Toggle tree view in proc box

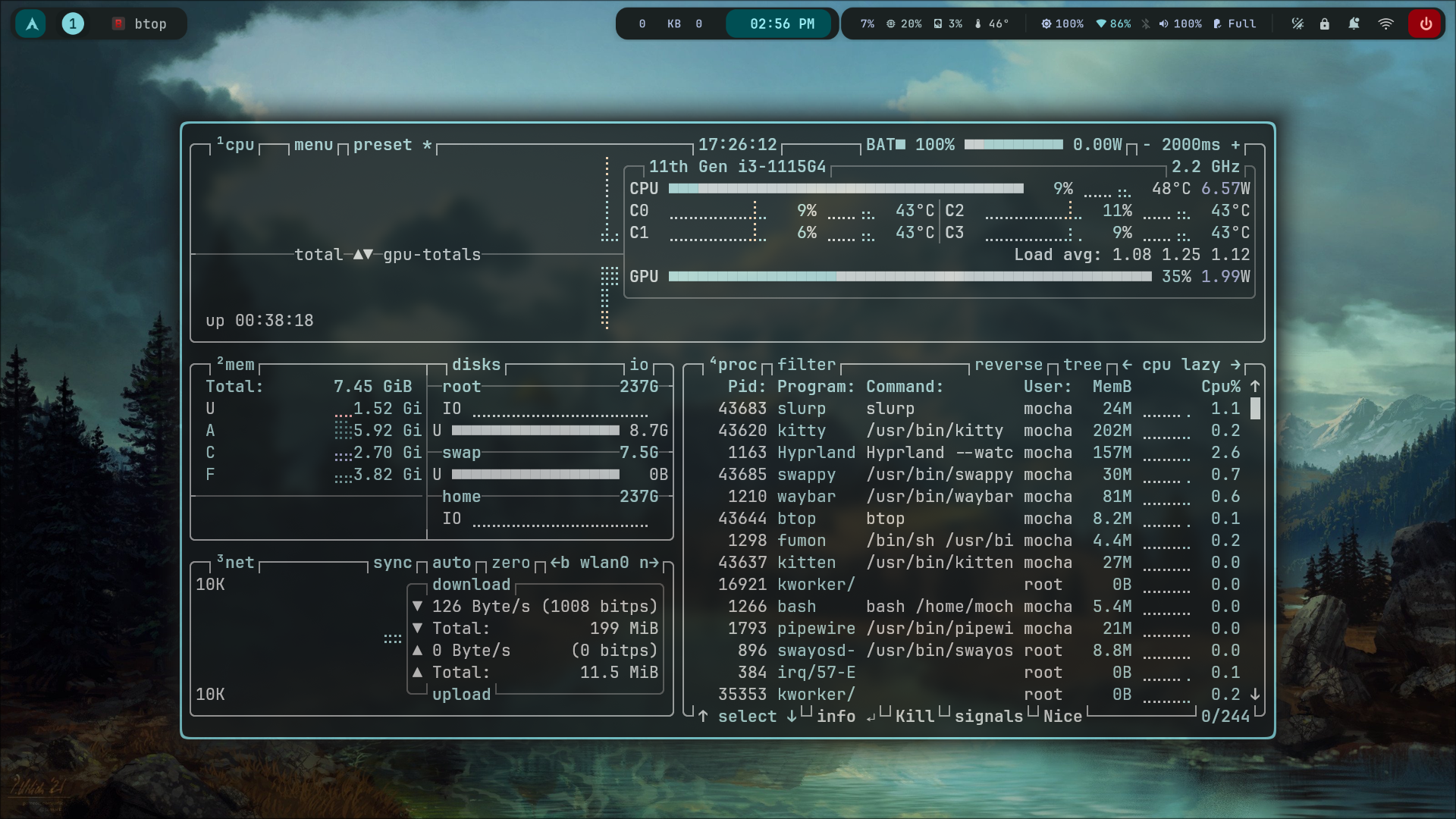click(1082, 365)
